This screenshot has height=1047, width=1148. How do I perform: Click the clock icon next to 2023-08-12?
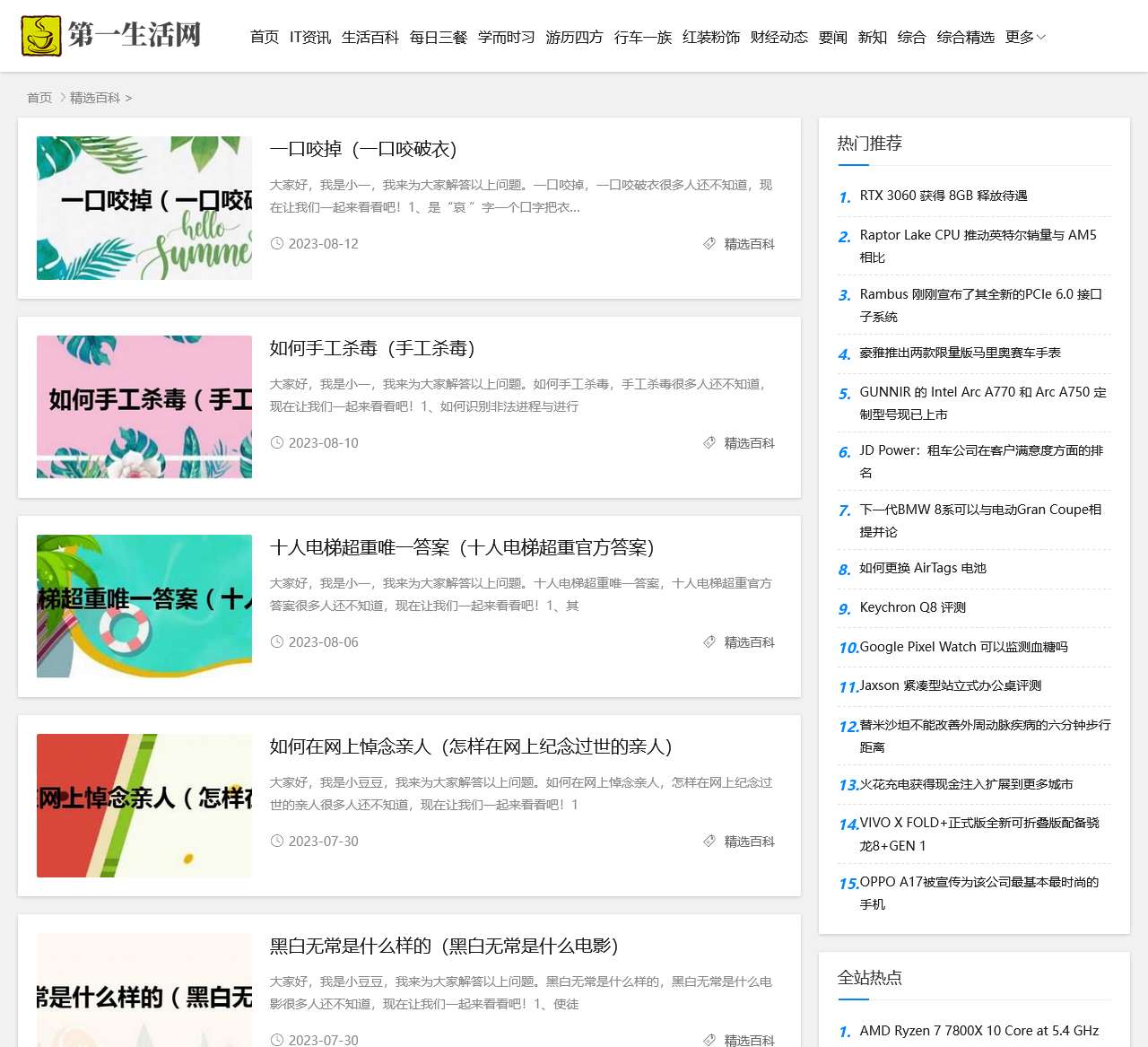pos(277,244)
